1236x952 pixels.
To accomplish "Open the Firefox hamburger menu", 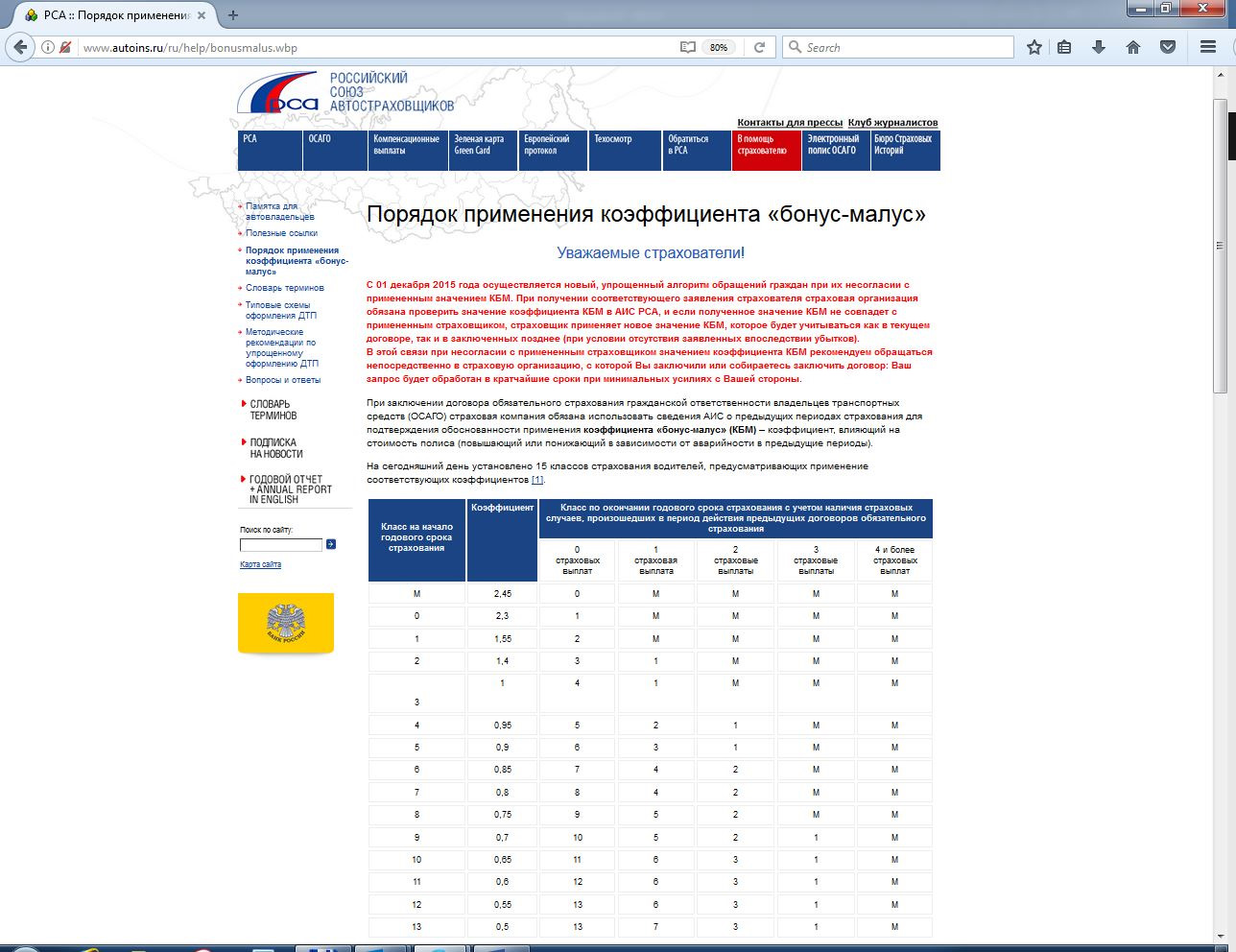I will pos(1208,47).
